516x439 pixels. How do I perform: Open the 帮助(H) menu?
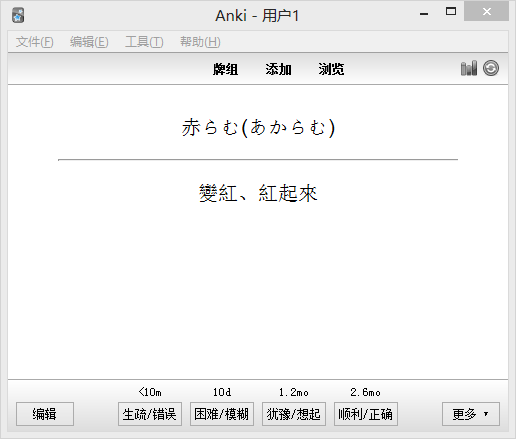pyautogui.click(x=200, y=42)
